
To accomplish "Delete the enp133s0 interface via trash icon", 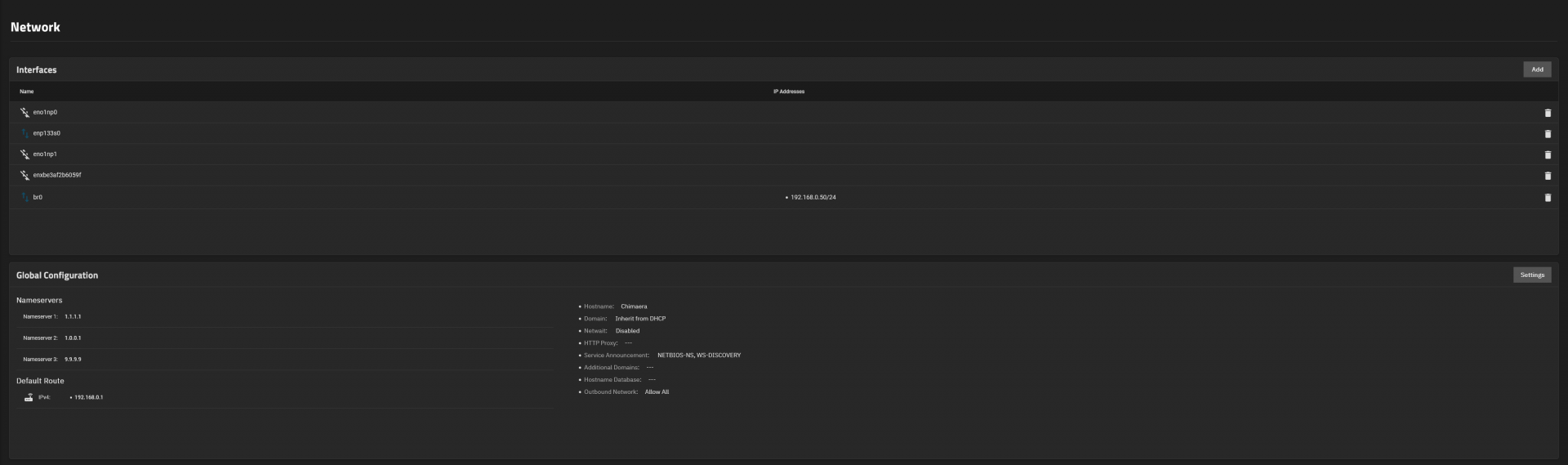I will tap(1547, 134).
